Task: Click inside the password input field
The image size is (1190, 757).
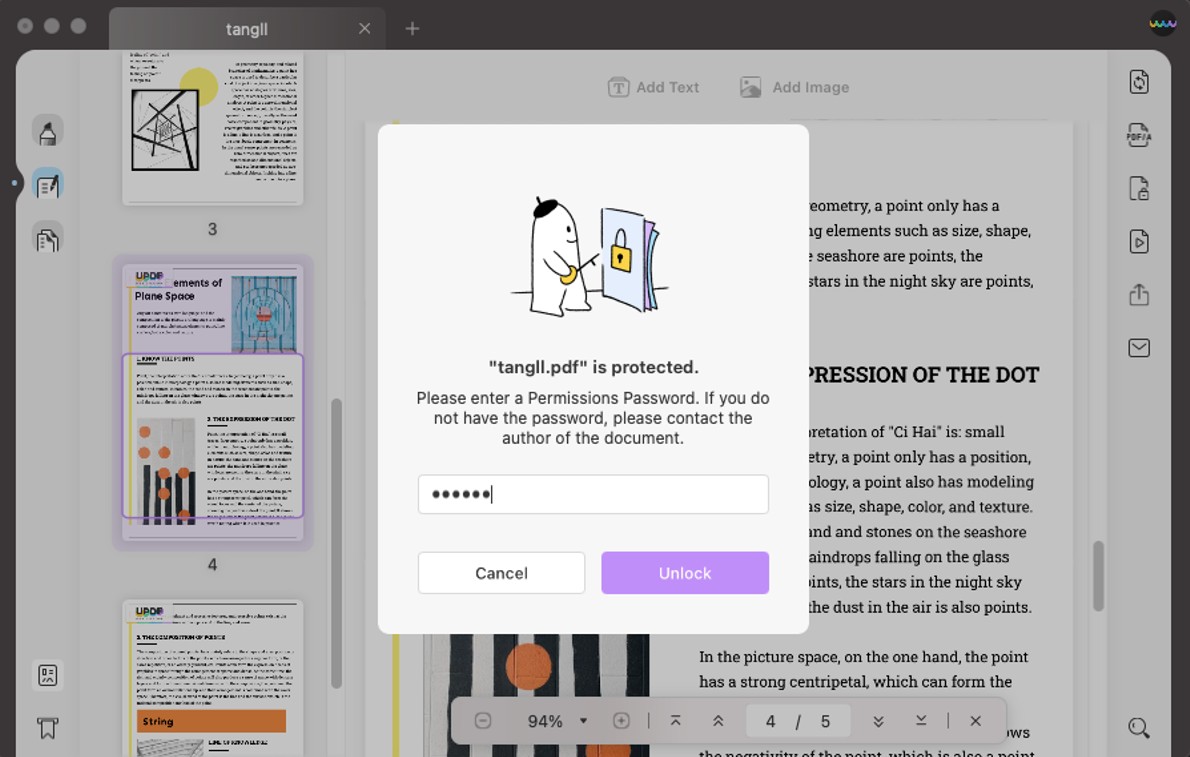Action: click(x=593, y=494)
